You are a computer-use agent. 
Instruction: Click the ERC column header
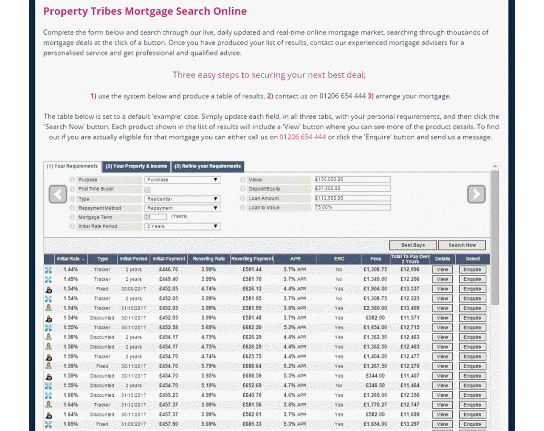coord(339,259)
